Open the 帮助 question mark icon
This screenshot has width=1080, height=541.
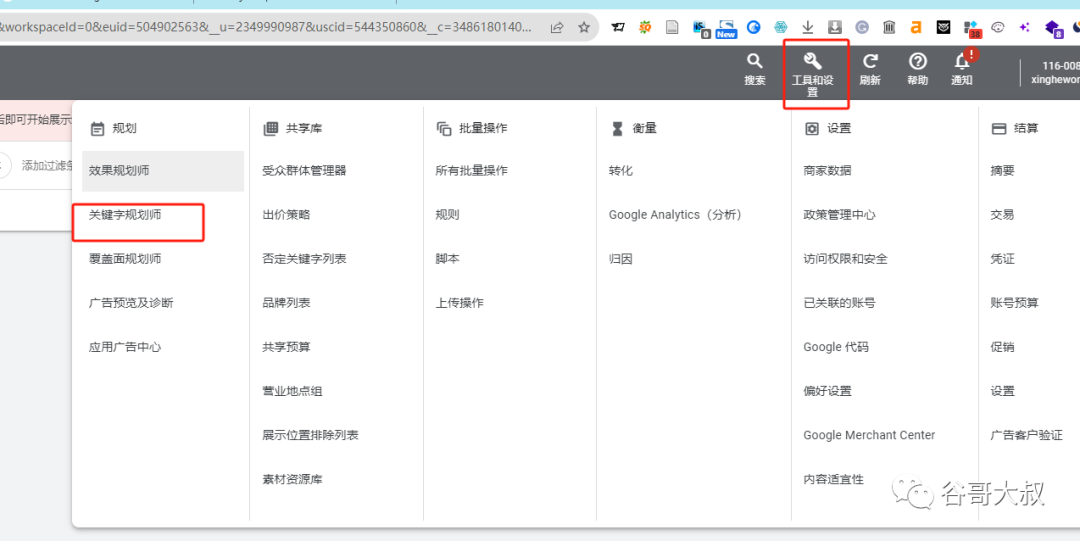pos(917,61)
